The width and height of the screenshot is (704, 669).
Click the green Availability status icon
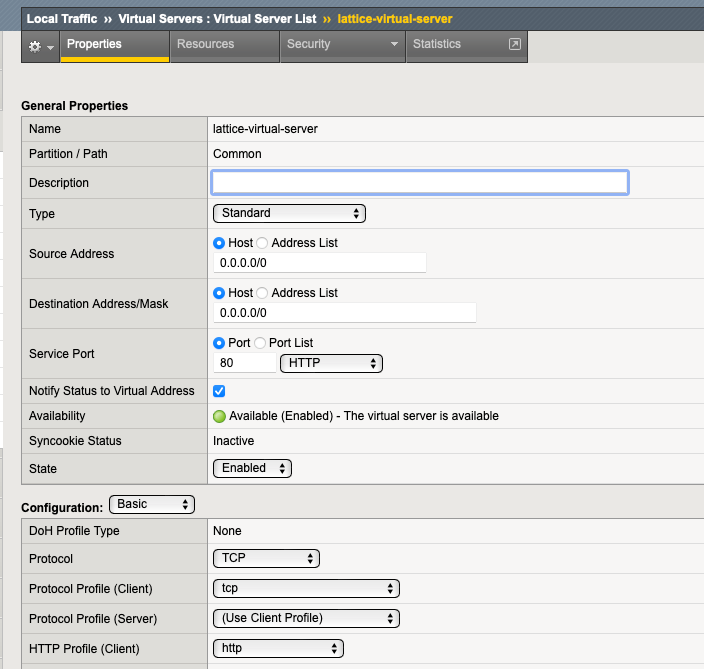click(x=219, y=416)
